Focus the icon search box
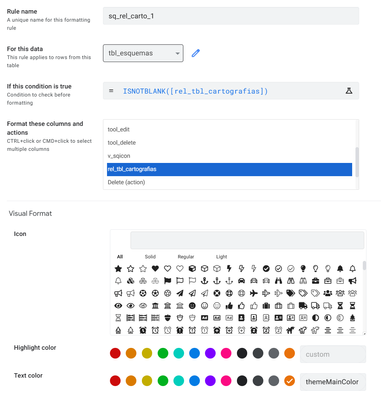Image resolution: width=381 pixels, height=400 pixels. click(247, 240)
